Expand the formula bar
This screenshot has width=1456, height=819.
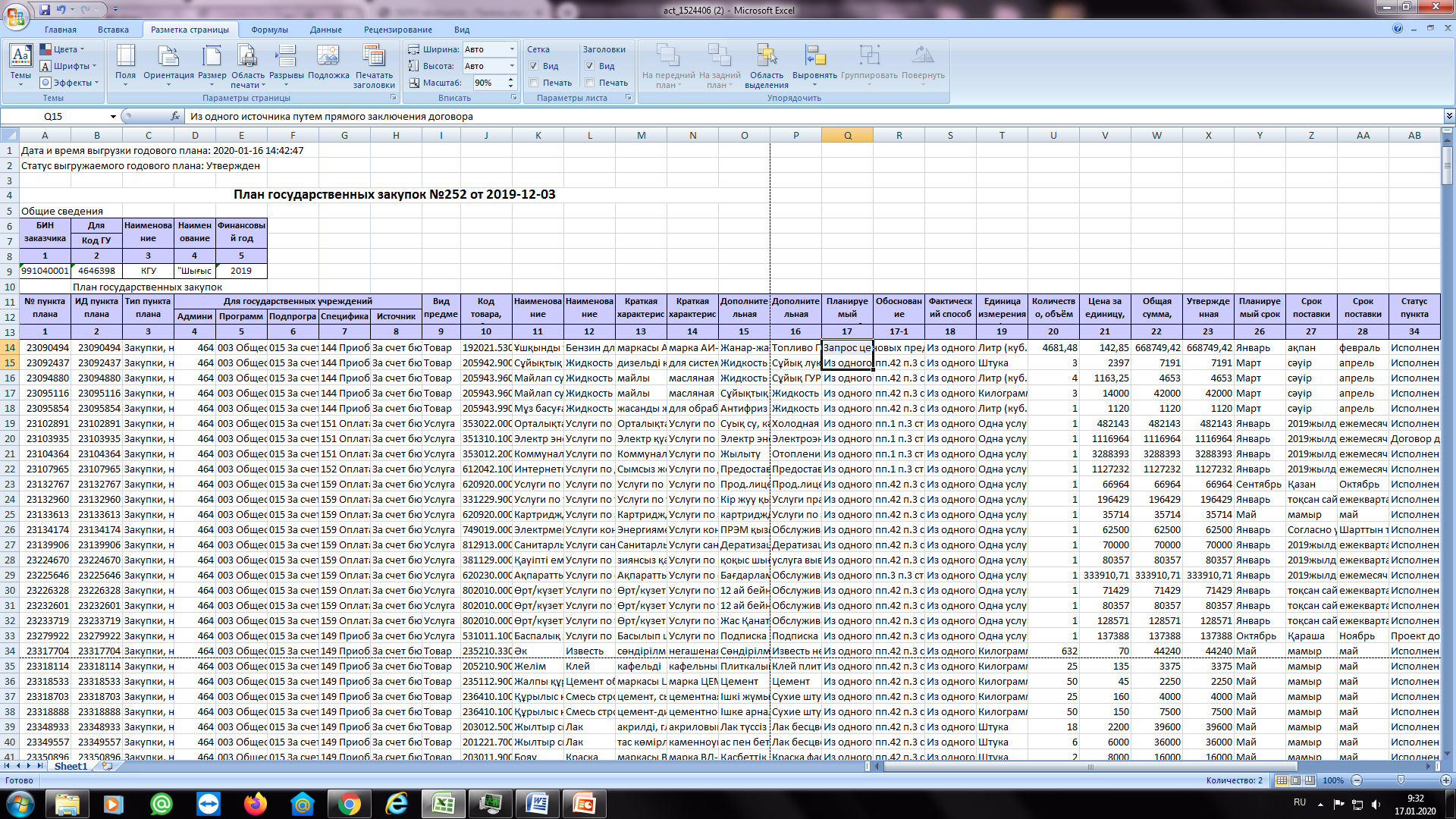[1449, 116]
